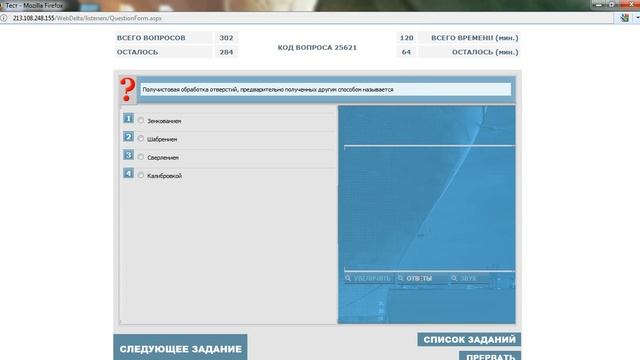
Task: Click answer text Сверлением
Action: pyautogui.click(x=163, y=158)
